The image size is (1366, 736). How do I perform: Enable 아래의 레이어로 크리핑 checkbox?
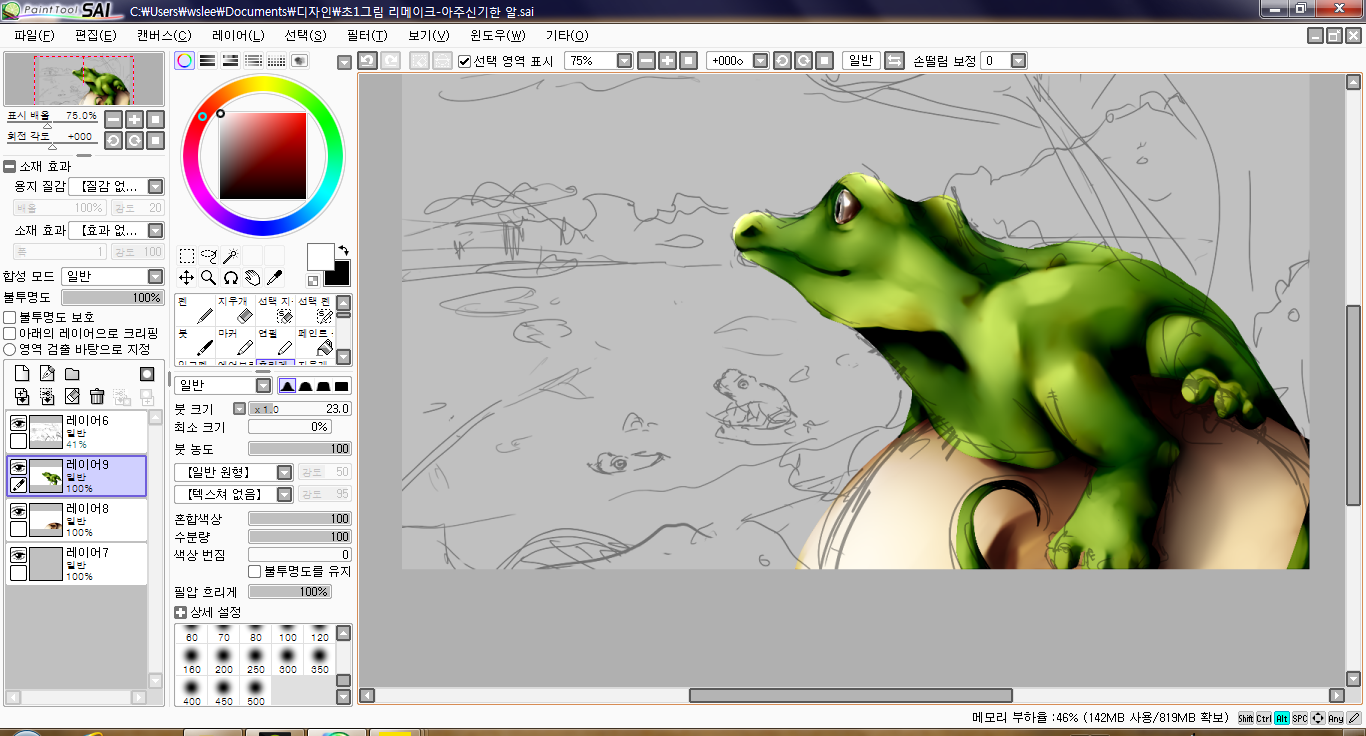coord(10,333)
